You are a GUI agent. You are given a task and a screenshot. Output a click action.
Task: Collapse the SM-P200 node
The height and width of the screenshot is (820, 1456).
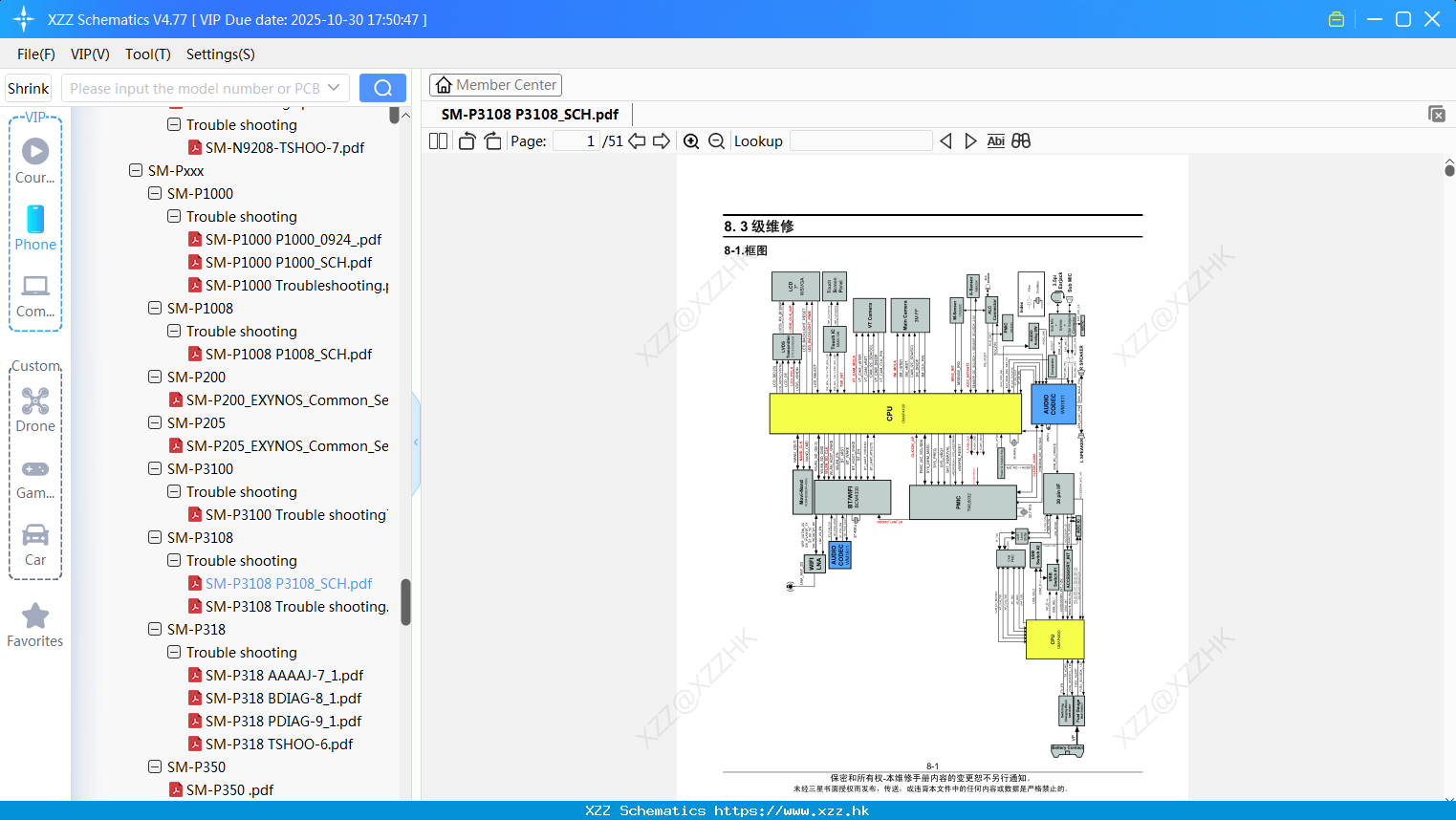click(x=155, y=377)
